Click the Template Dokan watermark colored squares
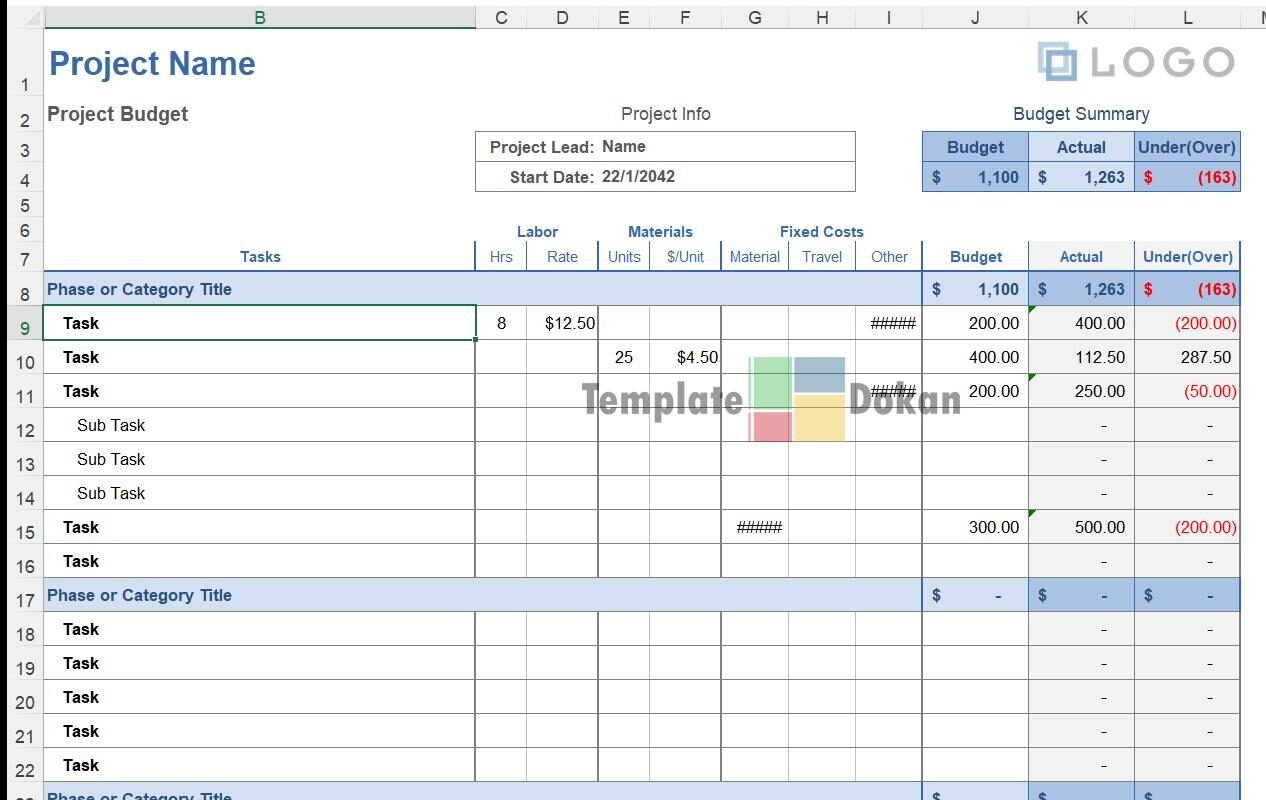This screenshot has width=1266, height=800. 797,399
